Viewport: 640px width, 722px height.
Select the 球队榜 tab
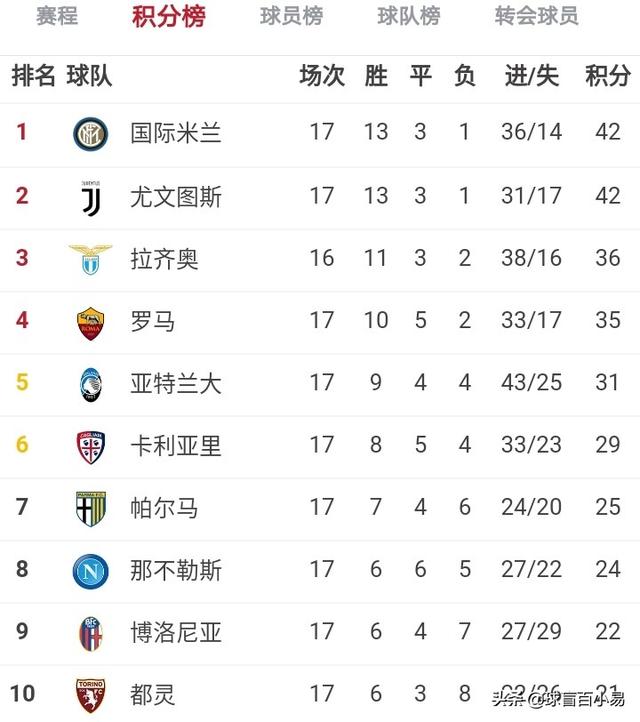(409, 17)
